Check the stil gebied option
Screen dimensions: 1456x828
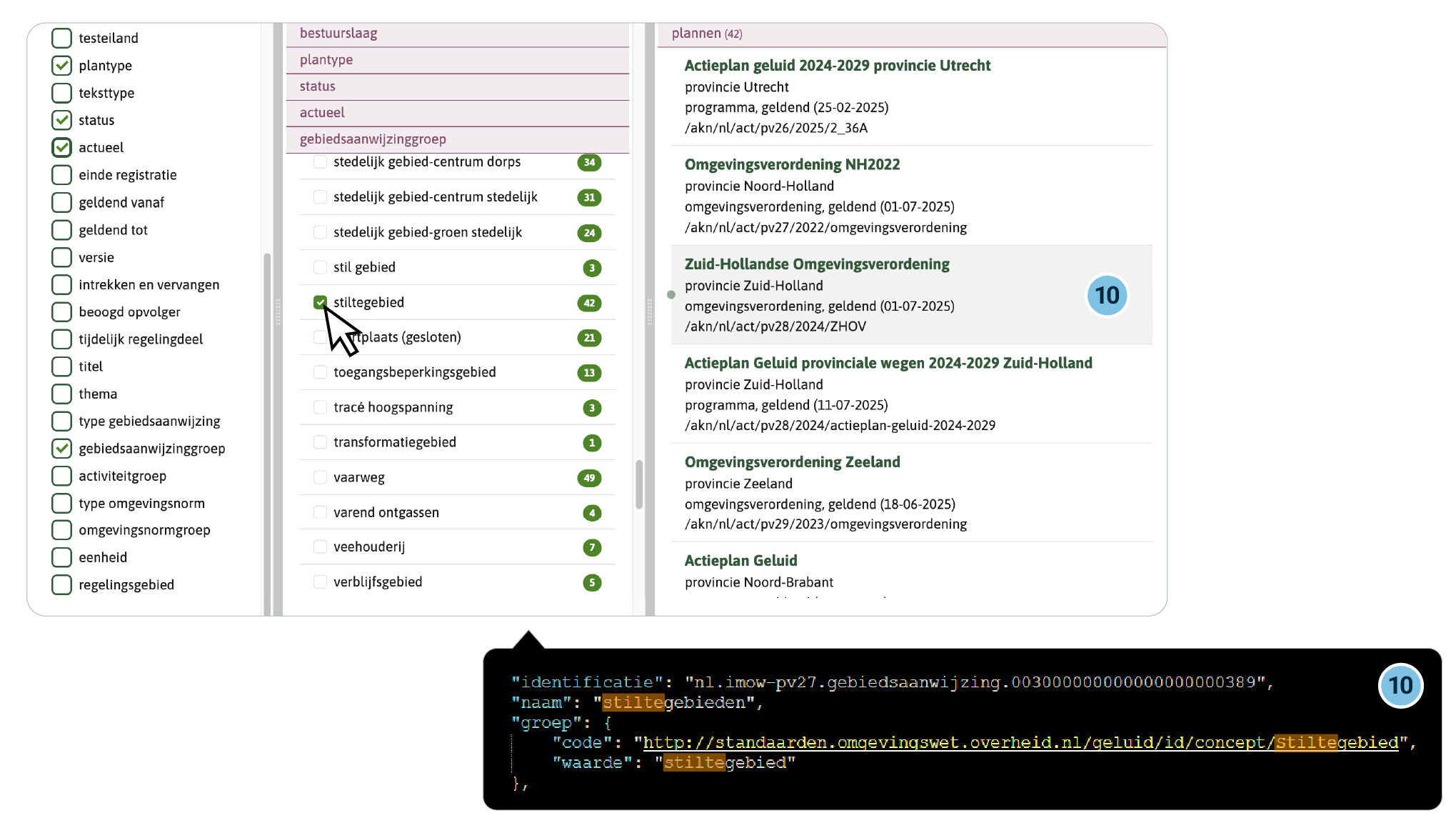pos(320,267)
